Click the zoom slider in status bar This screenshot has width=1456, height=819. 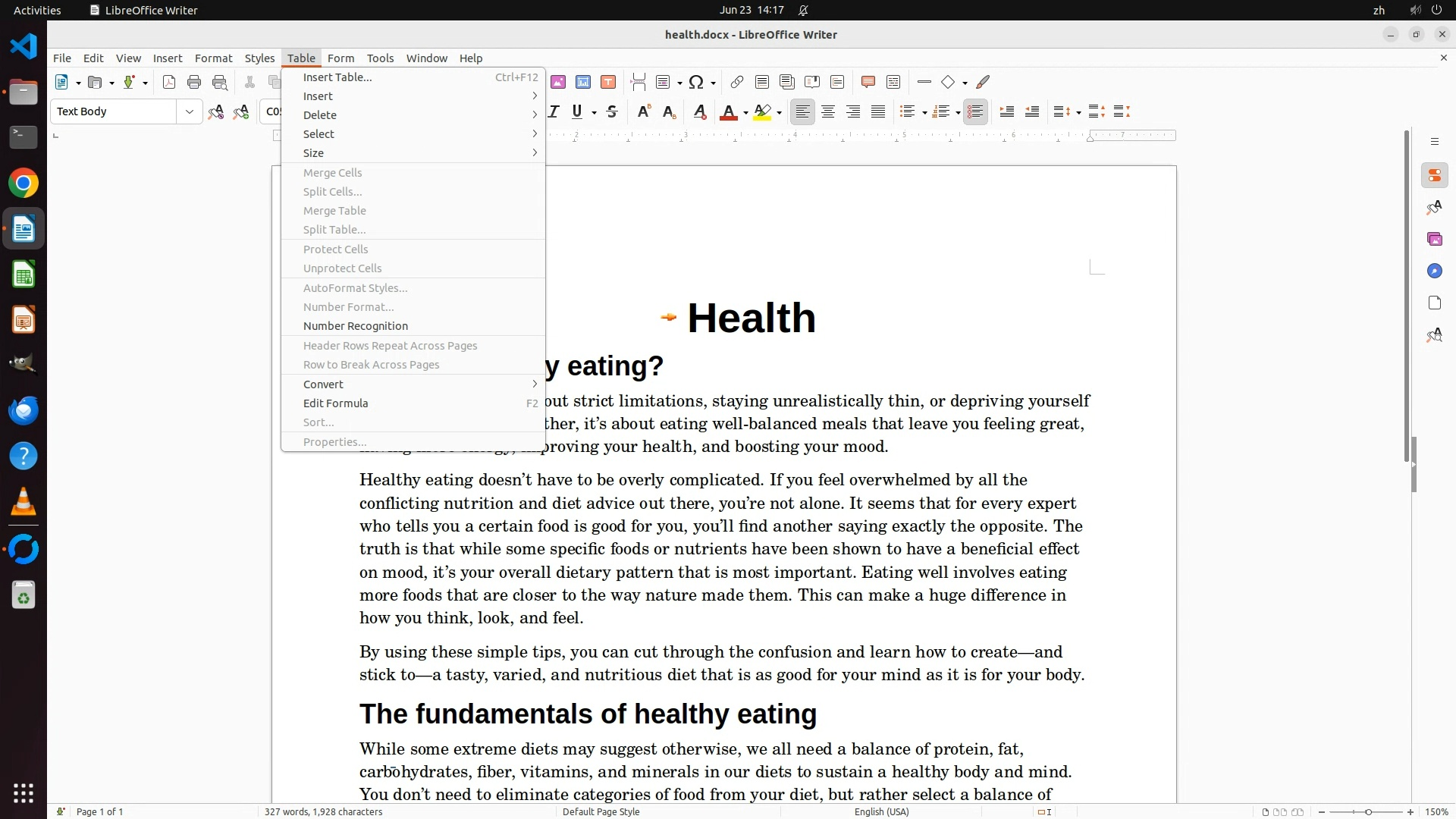click(x=1368, y=811)
